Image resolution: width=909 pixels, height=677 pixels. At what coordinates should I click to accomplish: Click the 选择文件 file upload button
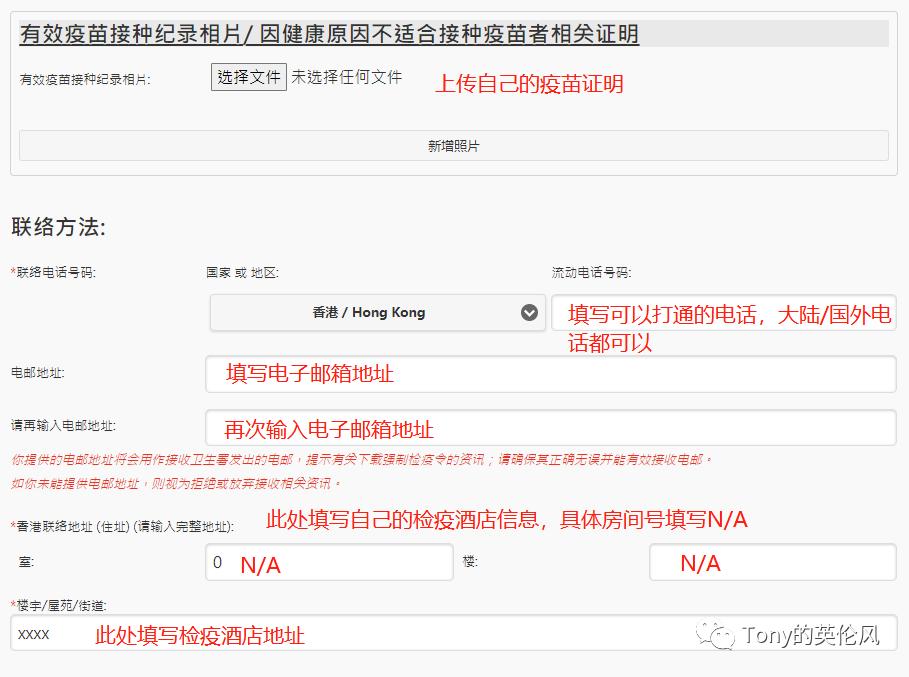tap(246, 77)
